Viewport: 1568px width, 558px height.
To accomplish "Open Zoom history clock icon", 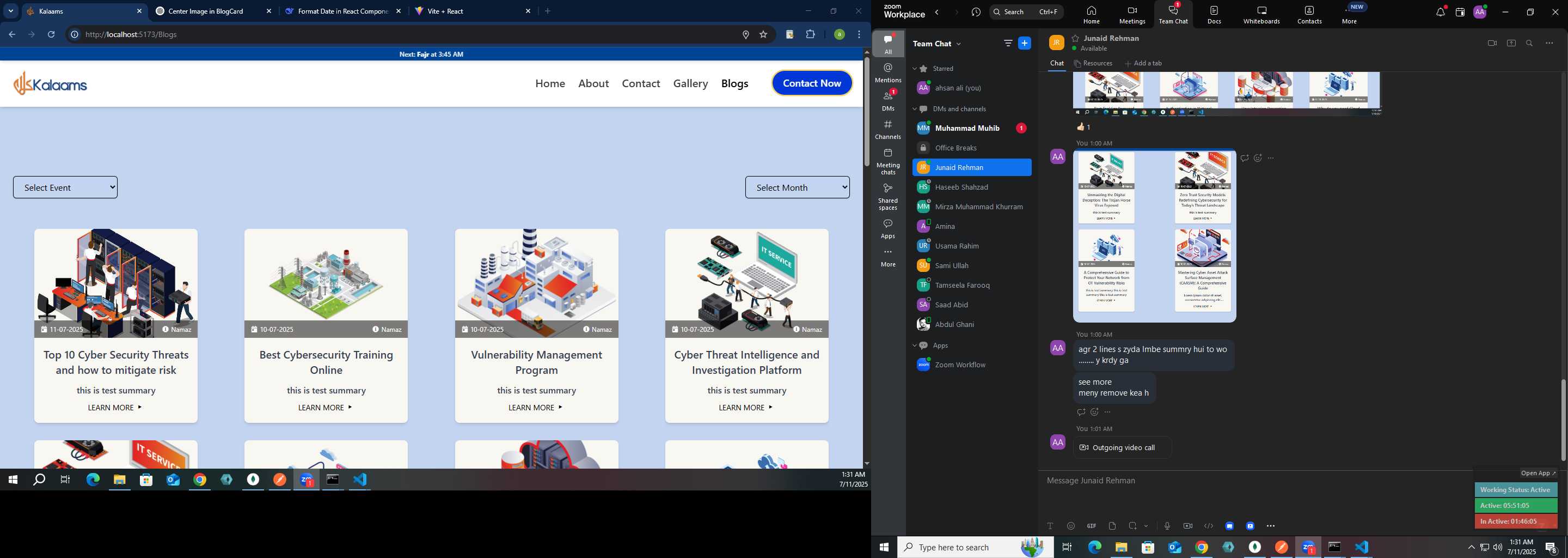I will pyautogui.click(x=976, y=12).
